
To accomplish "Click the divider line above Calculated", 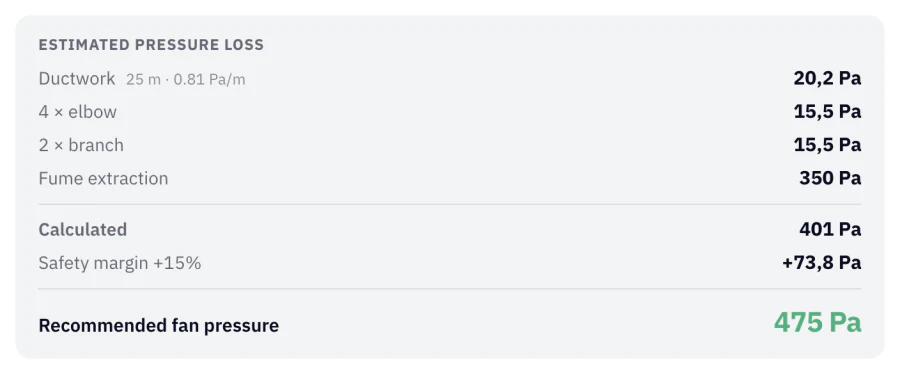I will tap(450, 204).
